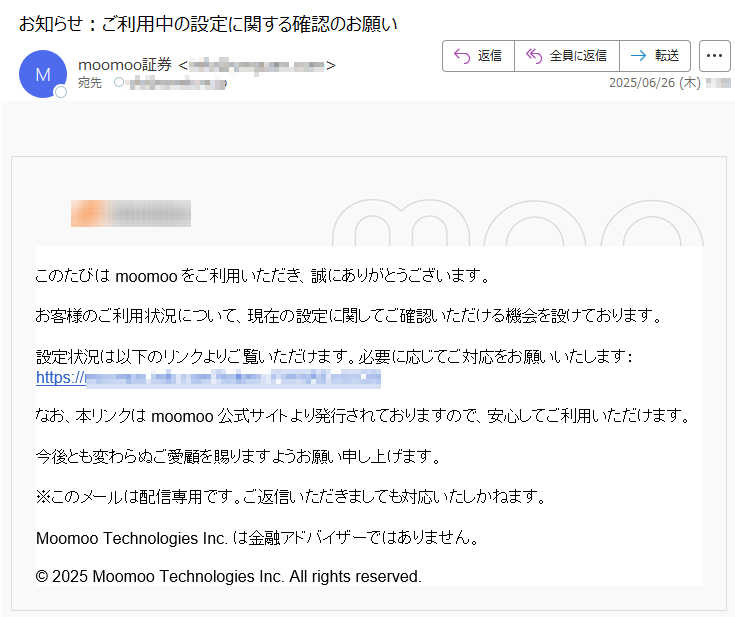
Task: Click the © 2025 Moomoo Technologies copyright line
Action: (x=229, y=576)
